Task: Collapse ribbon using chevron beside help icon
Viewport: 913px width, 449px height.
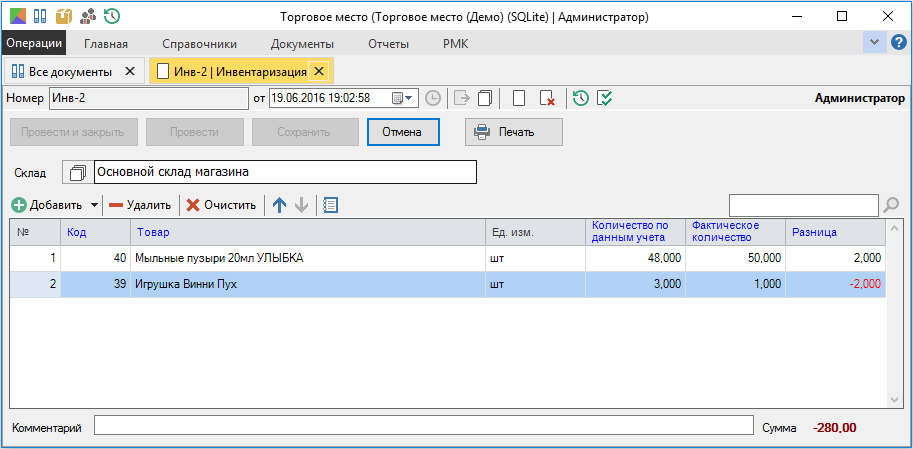Action: 874,43
